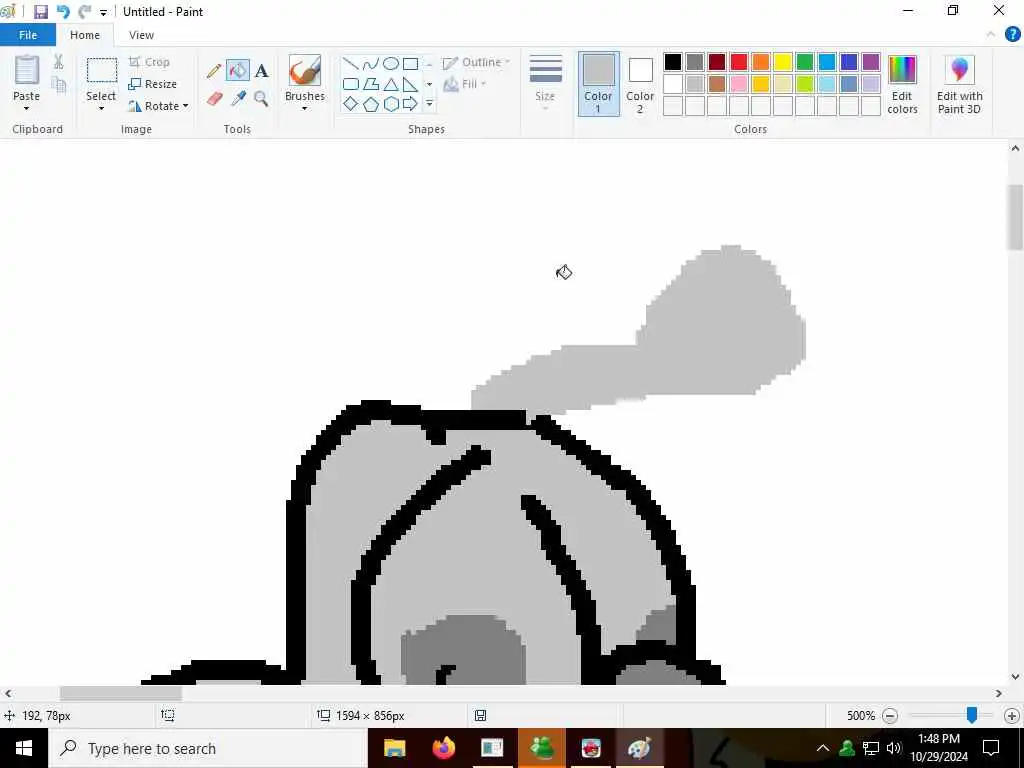
Task: Pick the red color swatch
Action: (739, 62)
